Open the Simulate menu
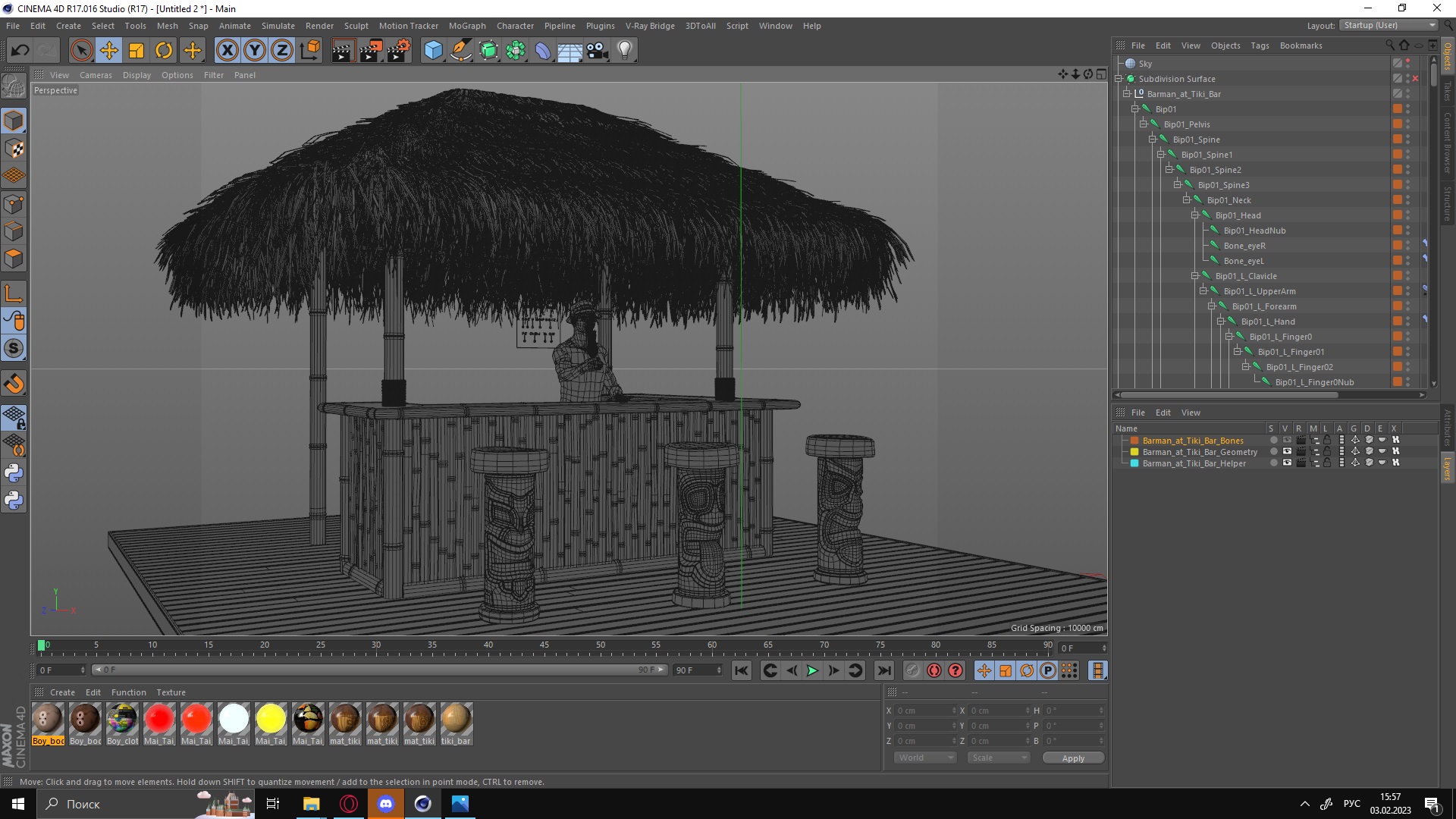The image size is (1456, 819). 278,26
